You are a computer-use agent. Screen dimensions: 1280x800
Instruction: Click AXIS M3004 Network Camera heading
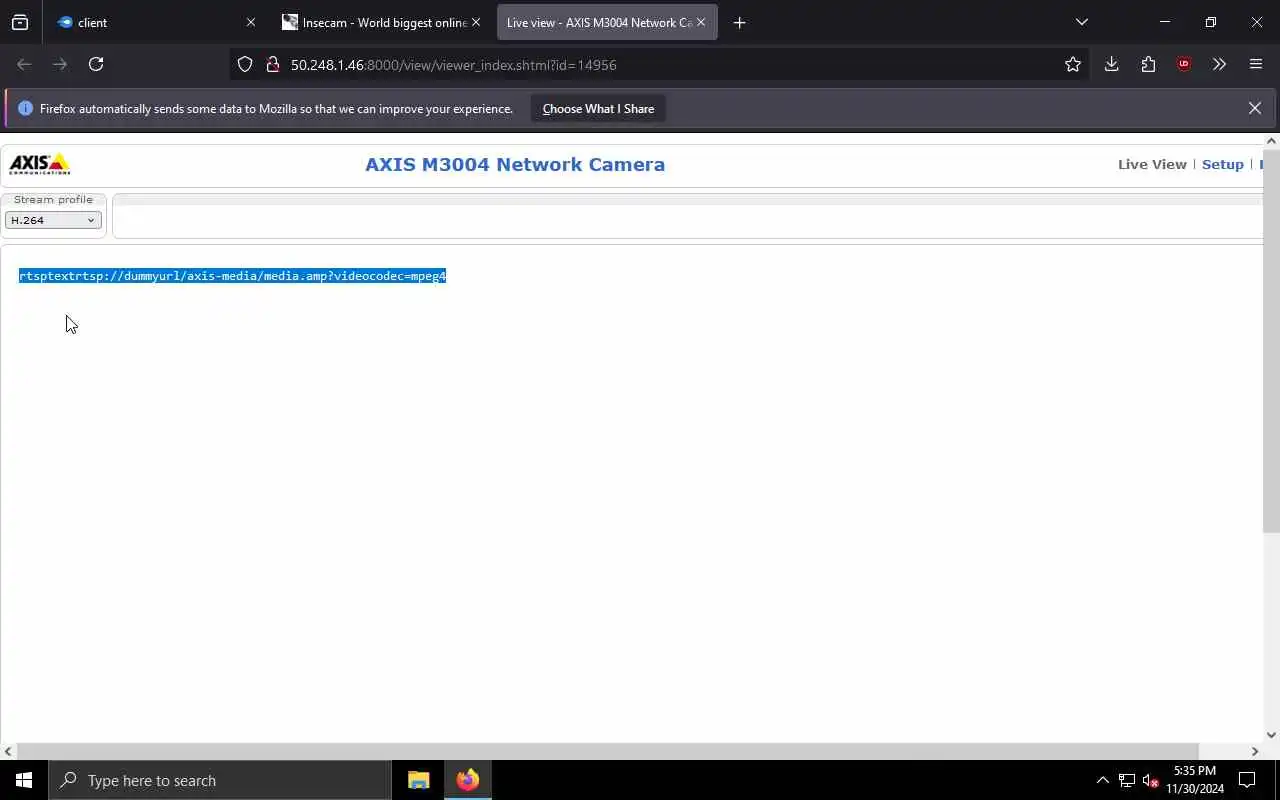point(515,164)
